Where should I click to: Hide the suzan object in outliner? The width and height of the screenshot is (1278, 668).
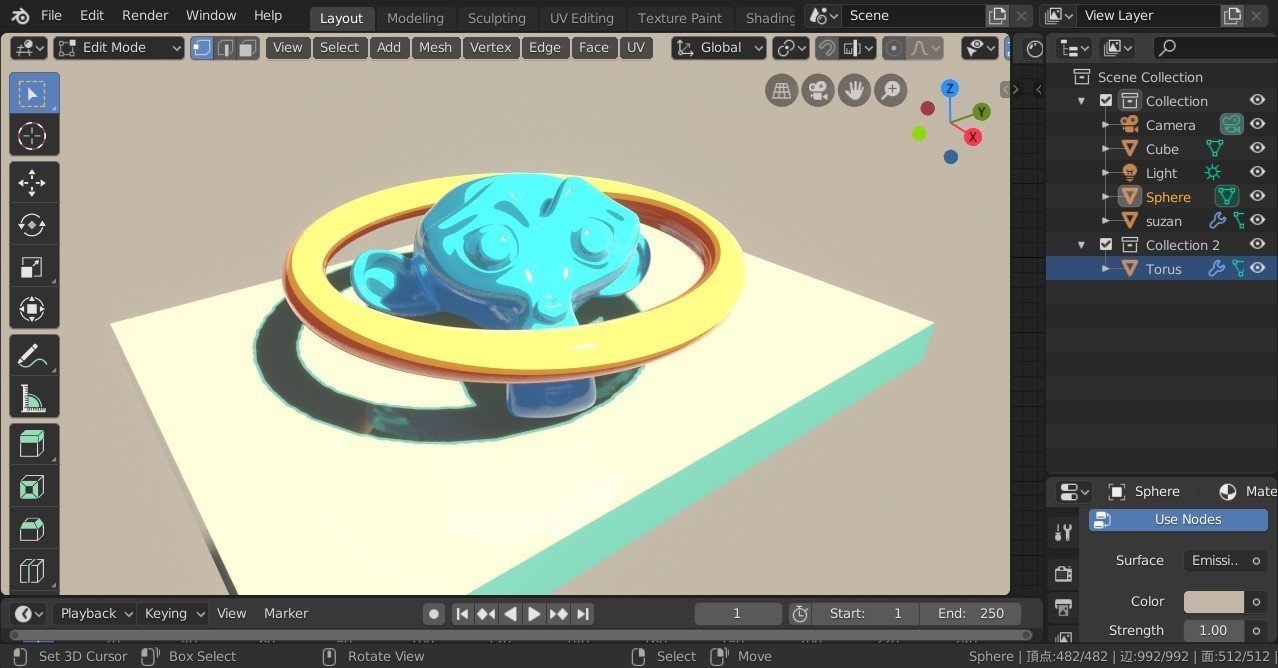pyautogui.click(x=1258, y=221)
